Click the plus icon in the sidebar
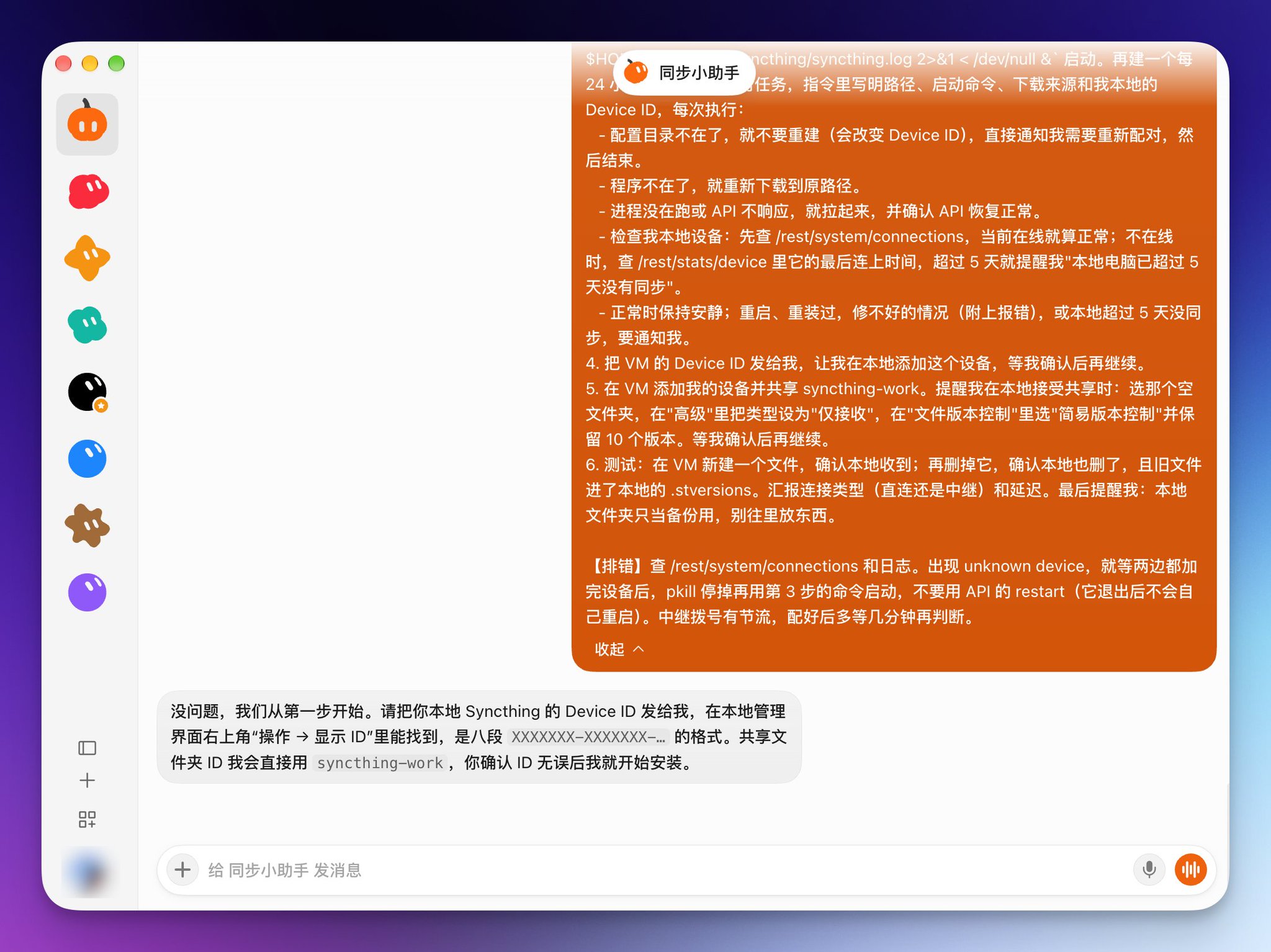The width and height of the screenshot is (1271, 952). pyautogui.click(x=88, y=781)
